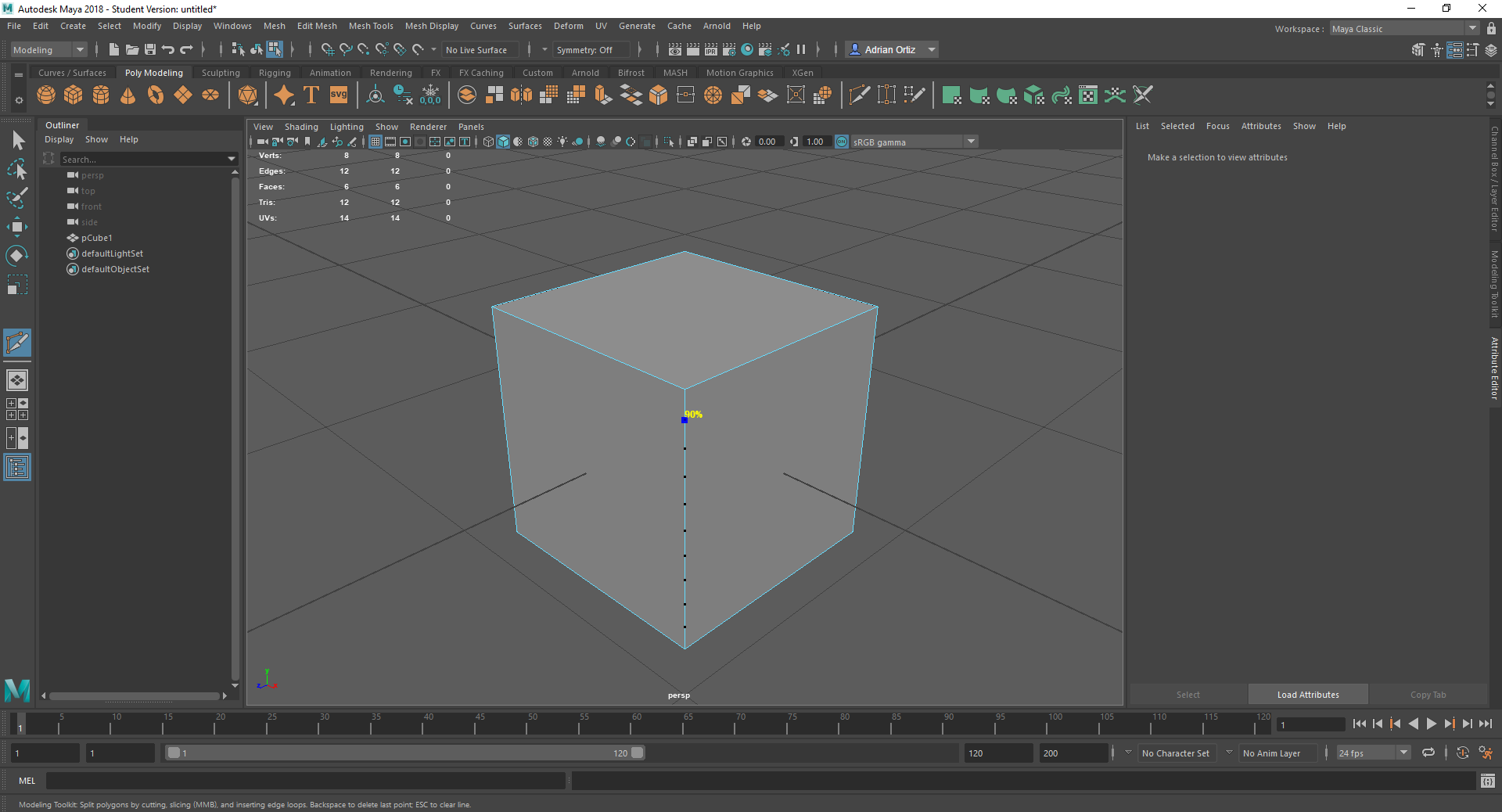Create a polygon cone from the shelf
The image size is (1502, 812).
[128, 95]
